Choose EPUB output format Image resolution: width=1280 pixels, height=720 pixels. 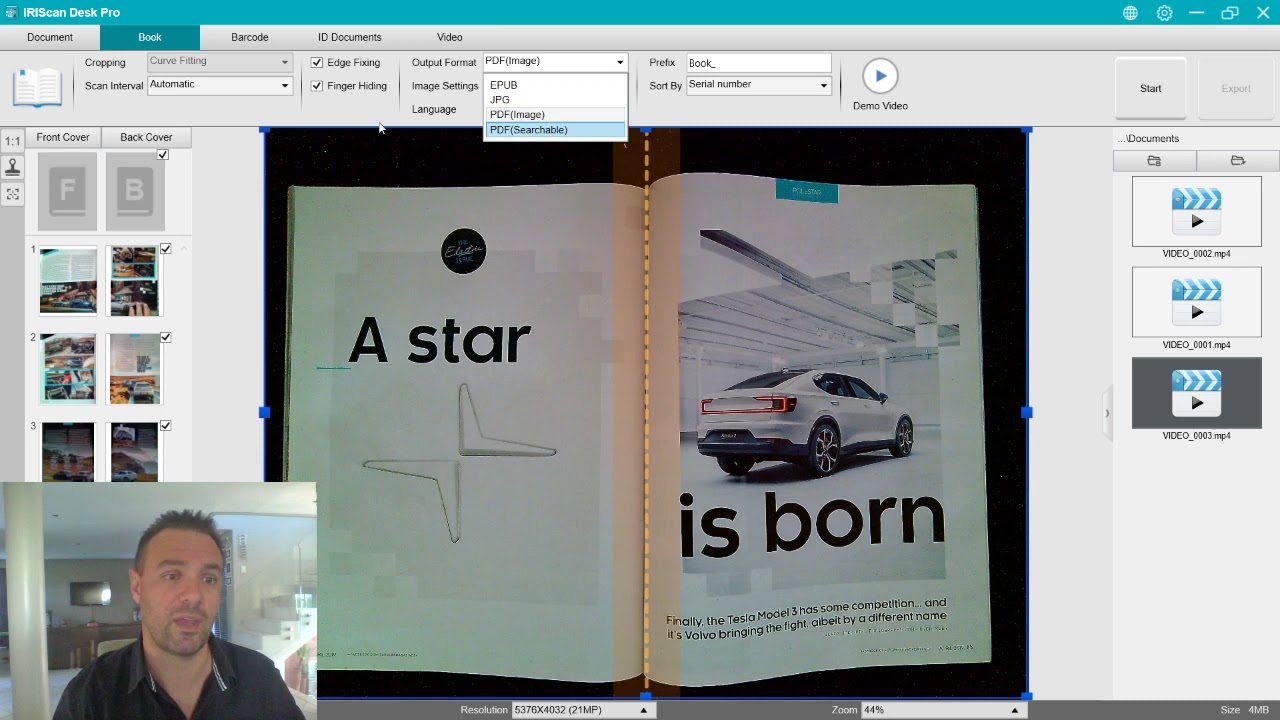555,85
